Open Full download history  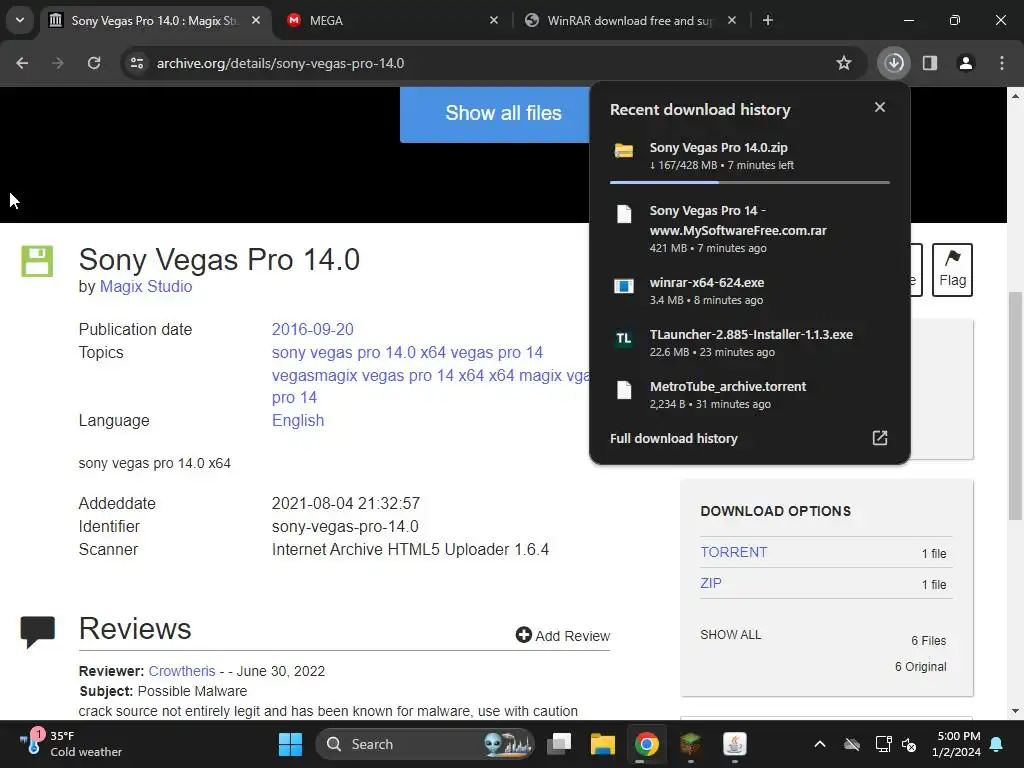pos(673,438)
